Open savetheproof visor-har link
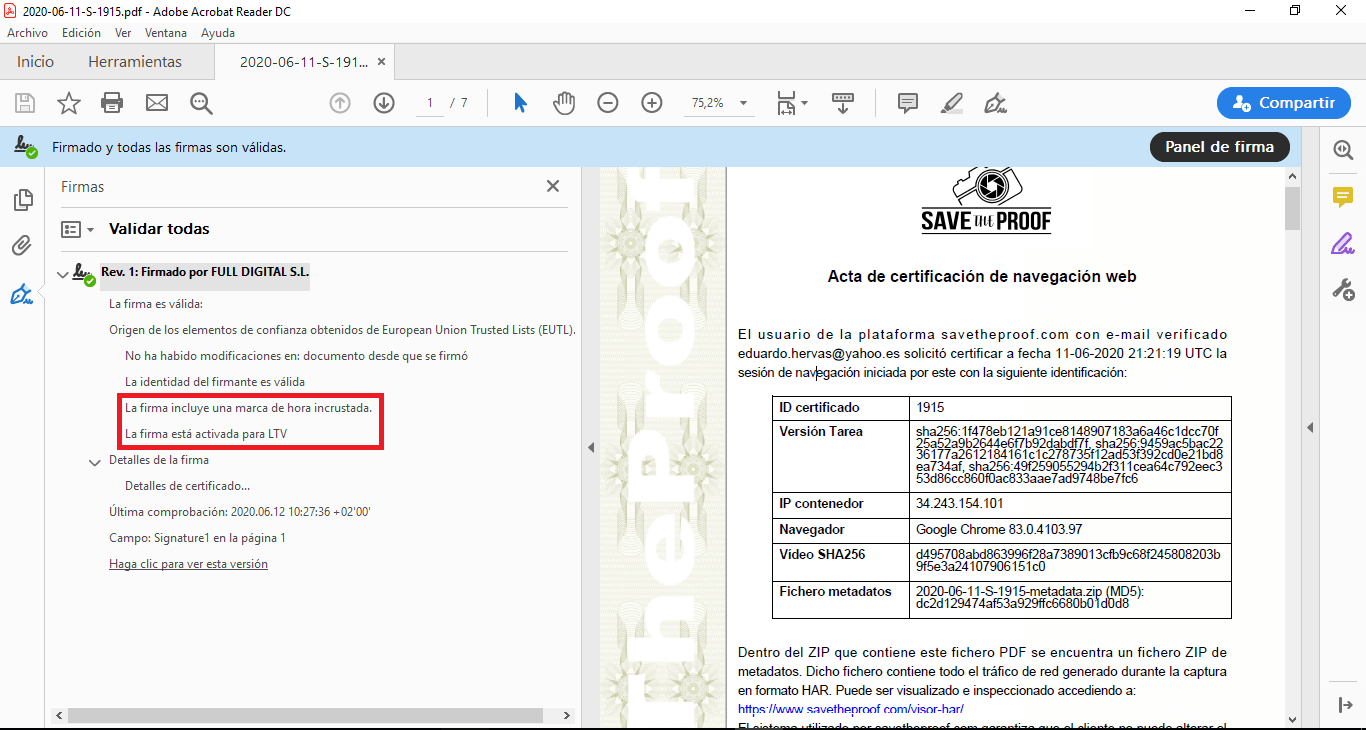This screenshot has width=1366, height=730. pyautogui.click(x=851, y=709)
